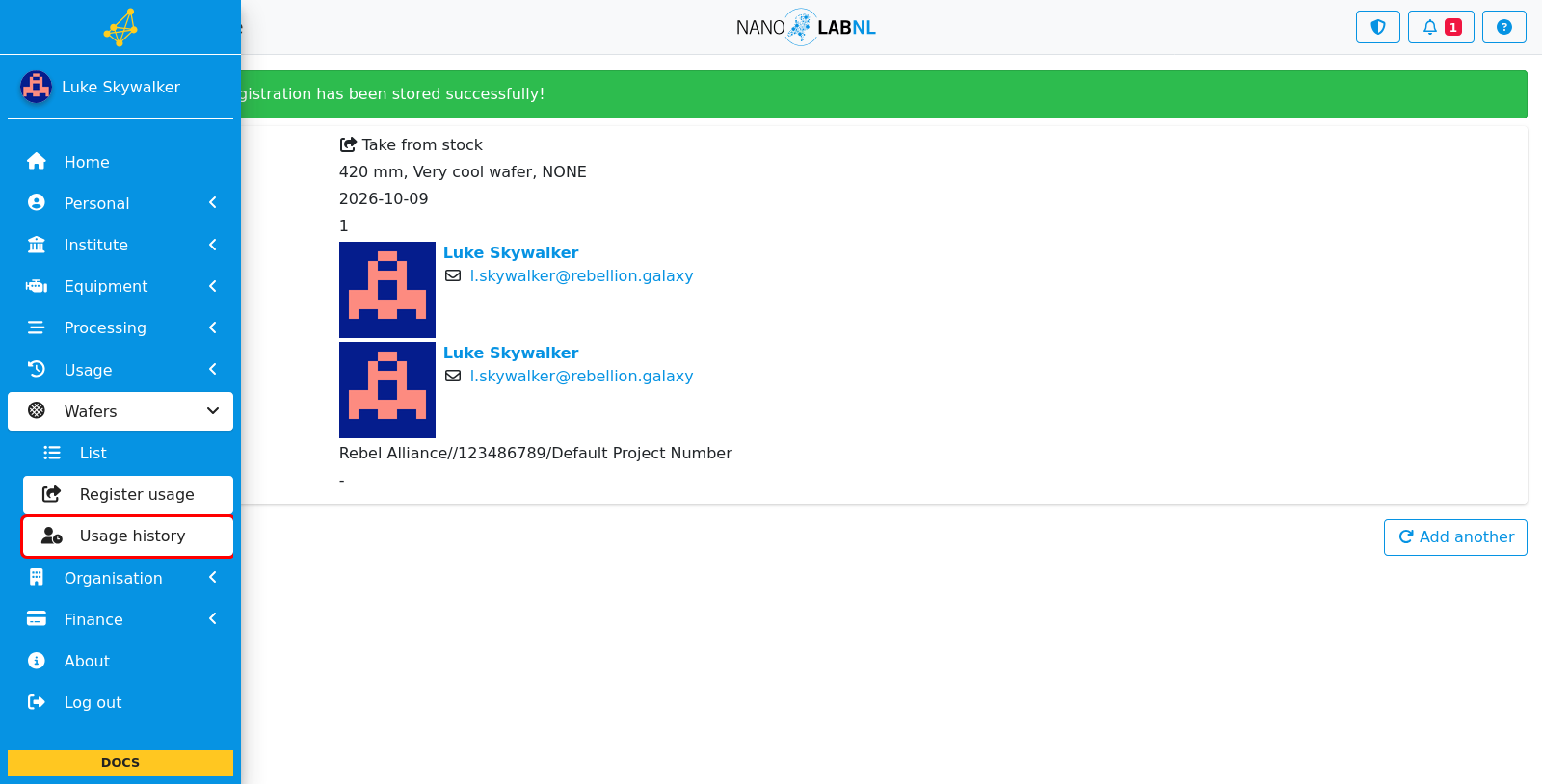Click the Institute building icon
The height and width of the screenshot is (784, 1542).
click(x=37, y=245)
